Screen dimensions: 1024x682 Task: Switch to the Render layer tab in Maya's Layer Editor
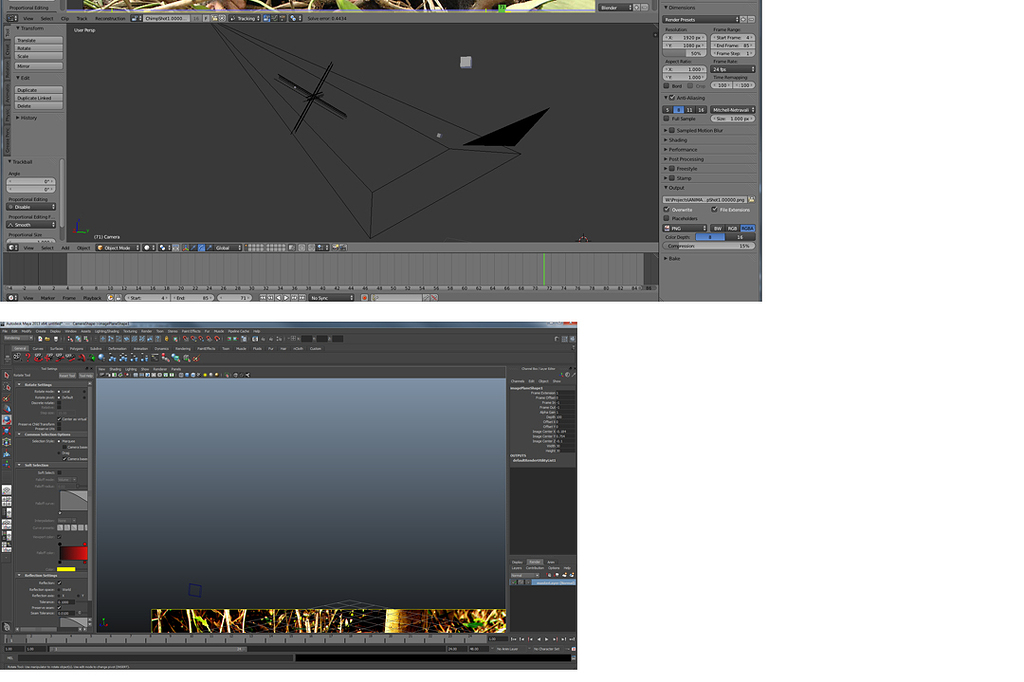point(535,562)
